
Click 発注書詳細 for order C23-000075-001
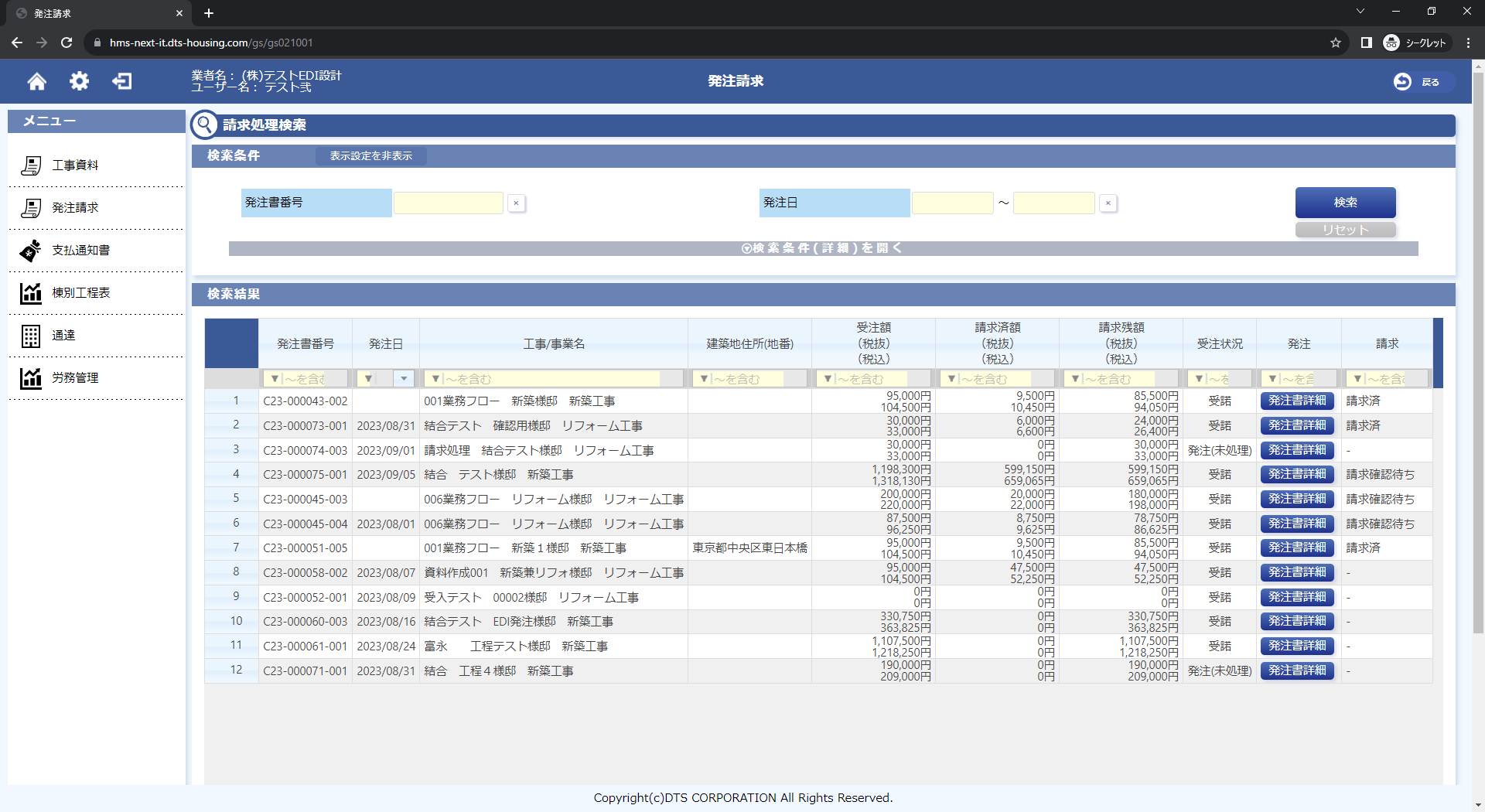(x=1296, y=474)
